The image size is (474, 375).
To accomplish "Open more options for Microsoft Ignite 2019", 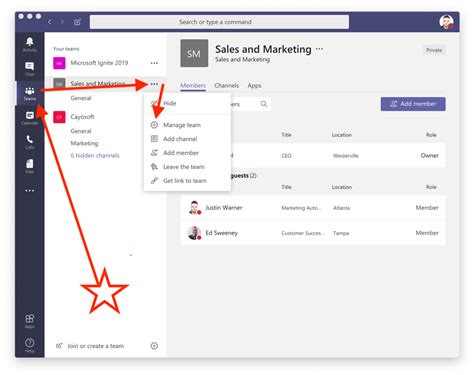I will (x=154, y=63).
